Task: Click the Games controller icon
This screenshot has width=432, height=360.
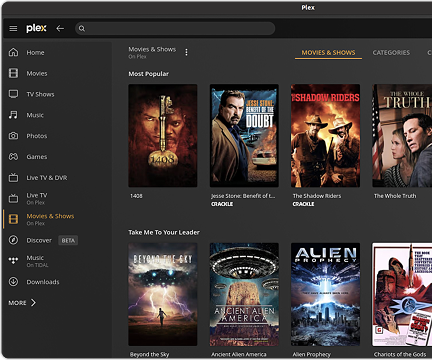Action: [x=13, y=157]
